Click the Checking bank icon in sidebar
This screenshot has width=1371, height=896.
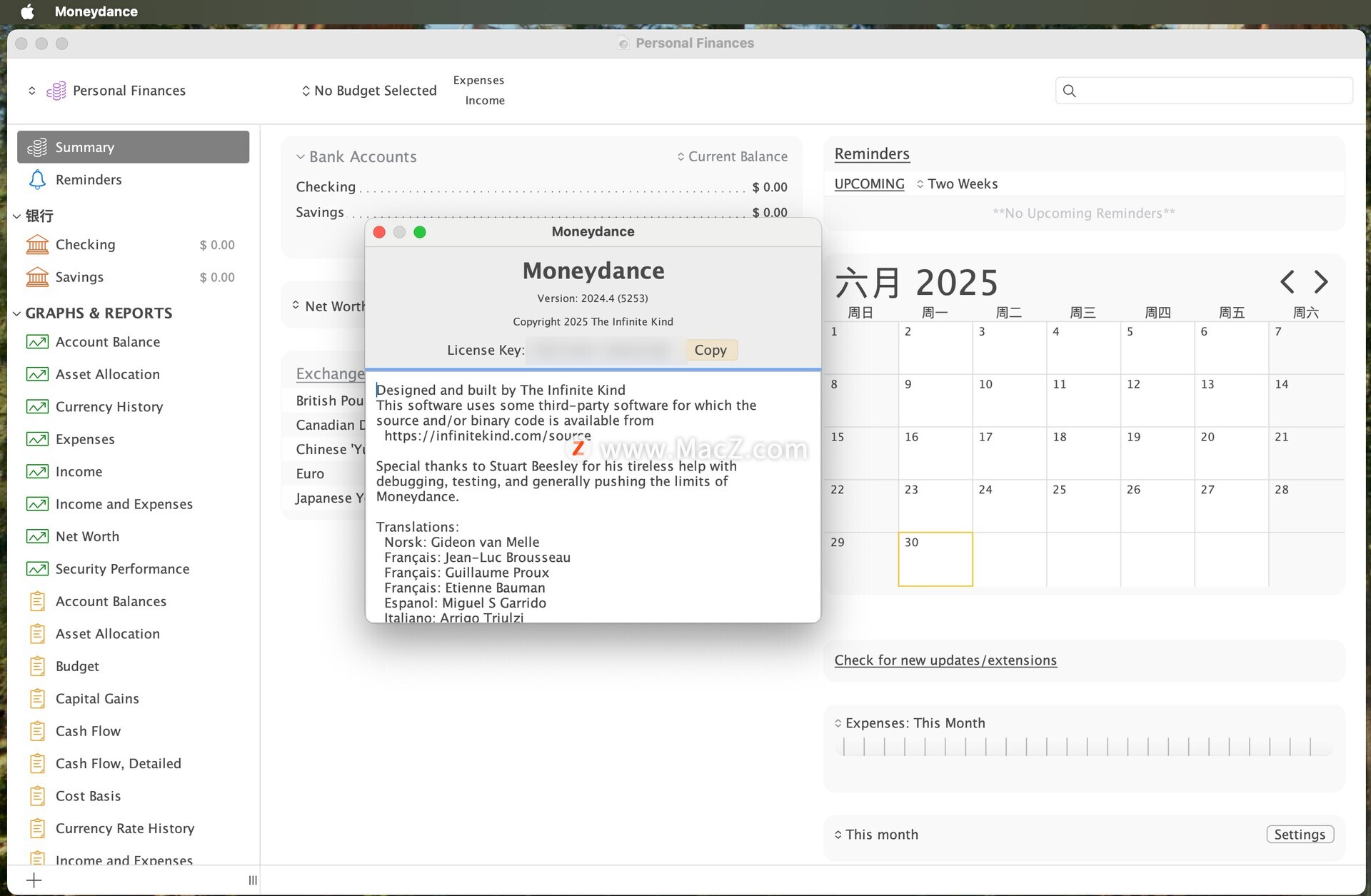pos(37,244)
